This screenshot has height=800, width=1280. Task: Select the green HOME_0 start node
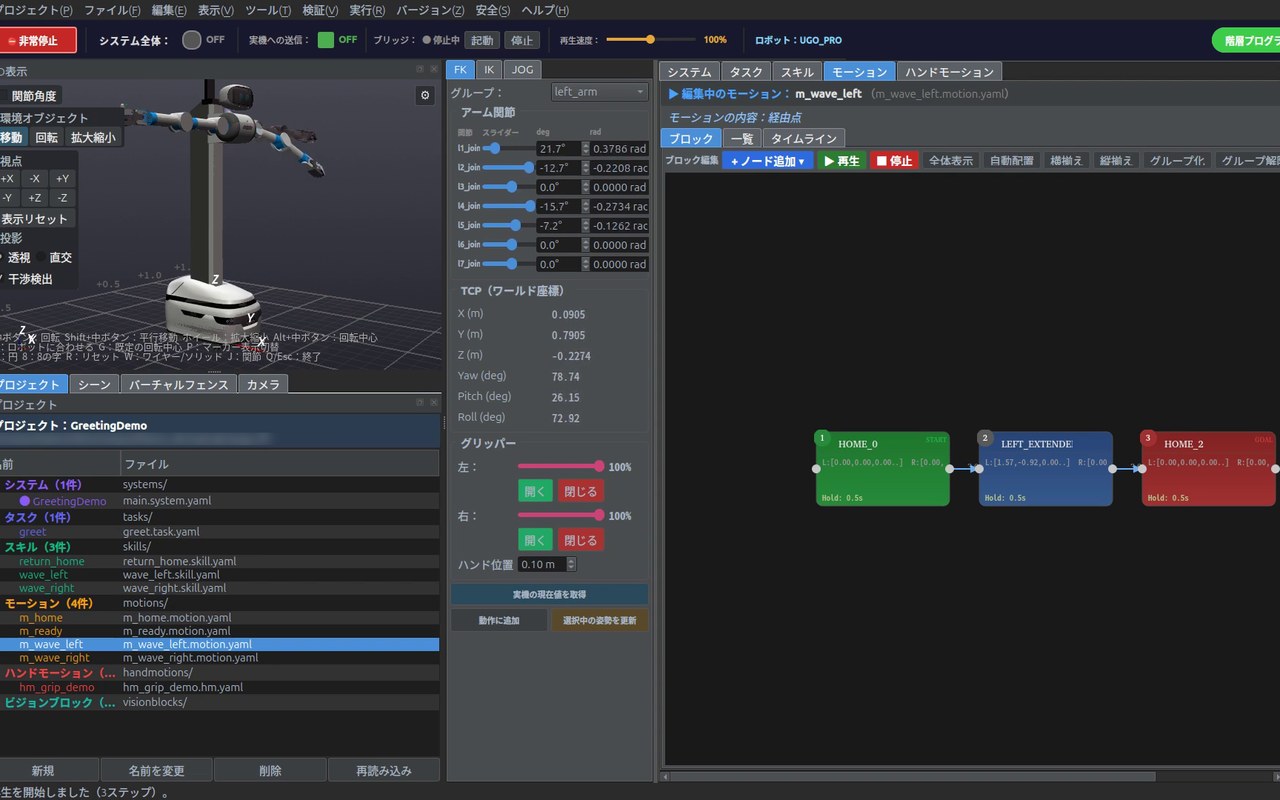pyautogui.click(x=882, y=468)
